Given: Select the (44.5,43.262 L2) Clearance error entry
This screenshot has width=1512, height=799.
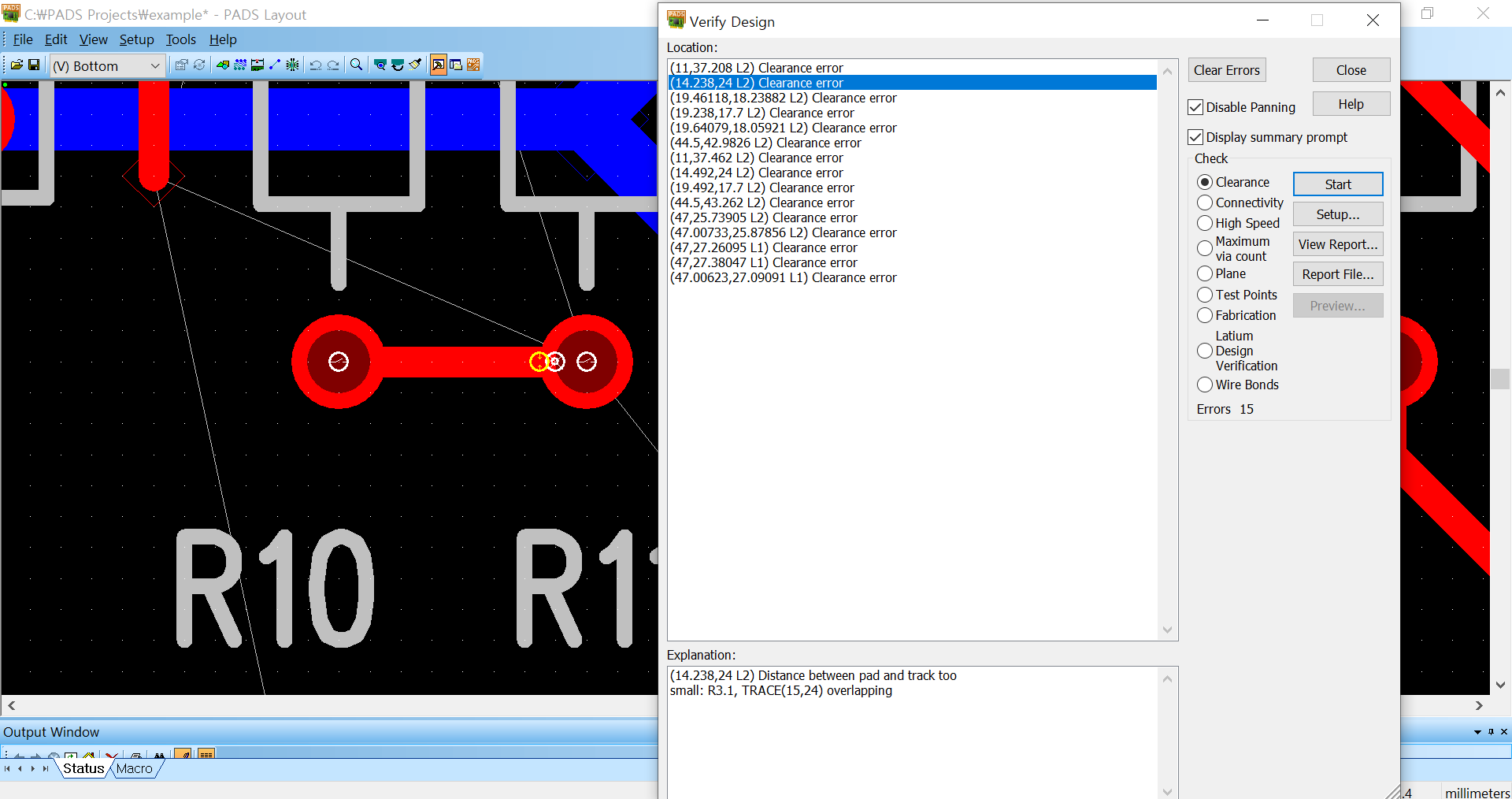Looking at the screenshot, I should (x=762, y=203).
